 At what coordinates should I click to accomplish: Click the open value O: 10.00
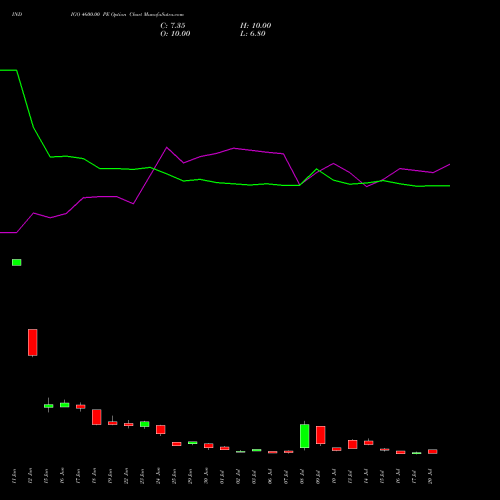(x=175, y=34)
